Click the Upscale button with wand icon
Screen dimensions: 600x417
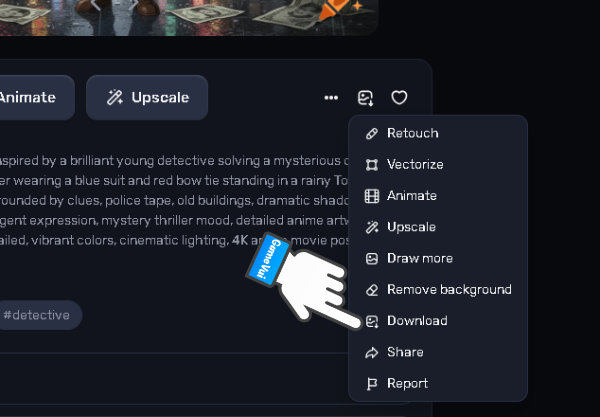click(147, 98)
